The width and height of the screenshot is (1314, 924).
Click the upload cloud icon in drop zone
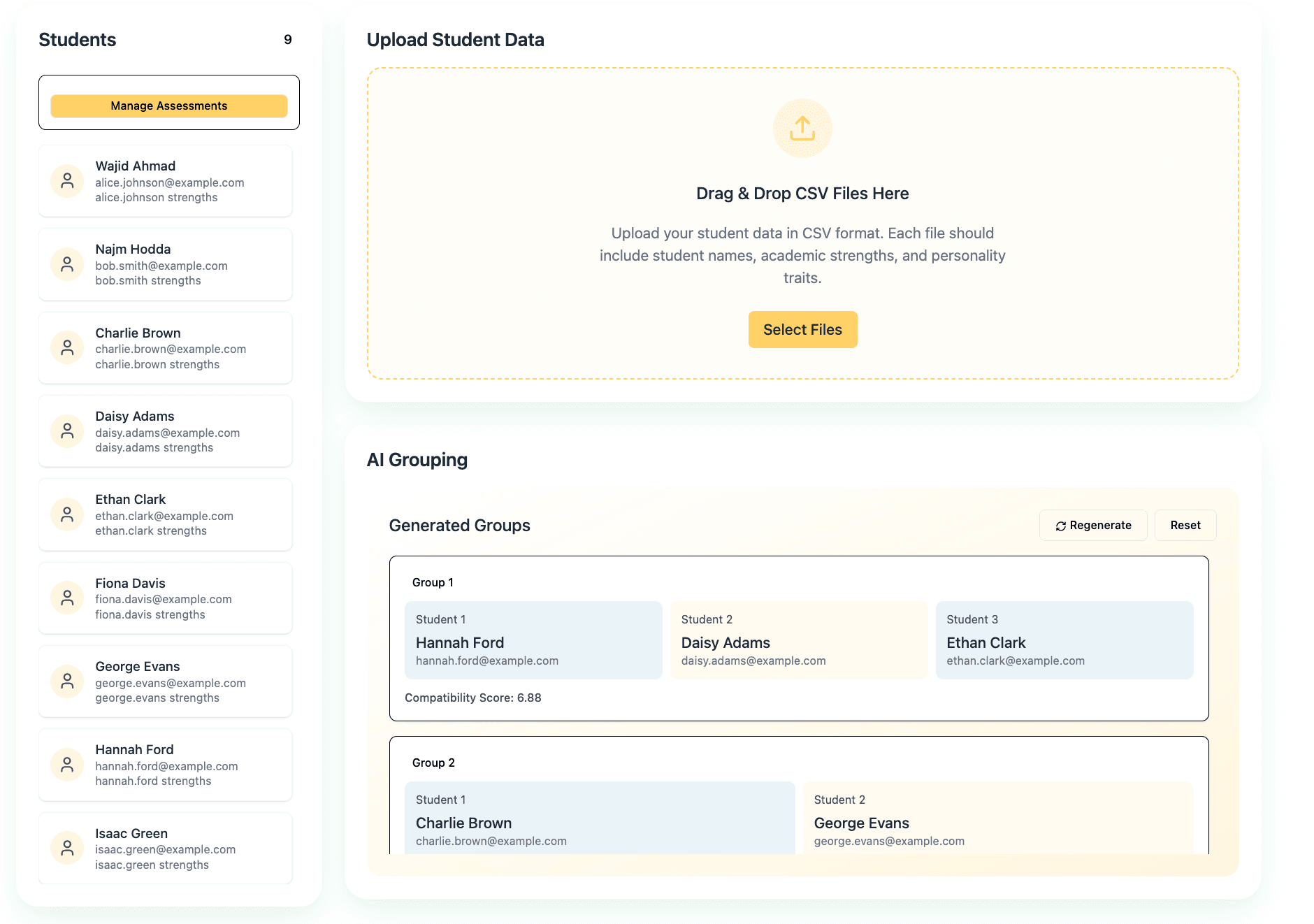802,128
